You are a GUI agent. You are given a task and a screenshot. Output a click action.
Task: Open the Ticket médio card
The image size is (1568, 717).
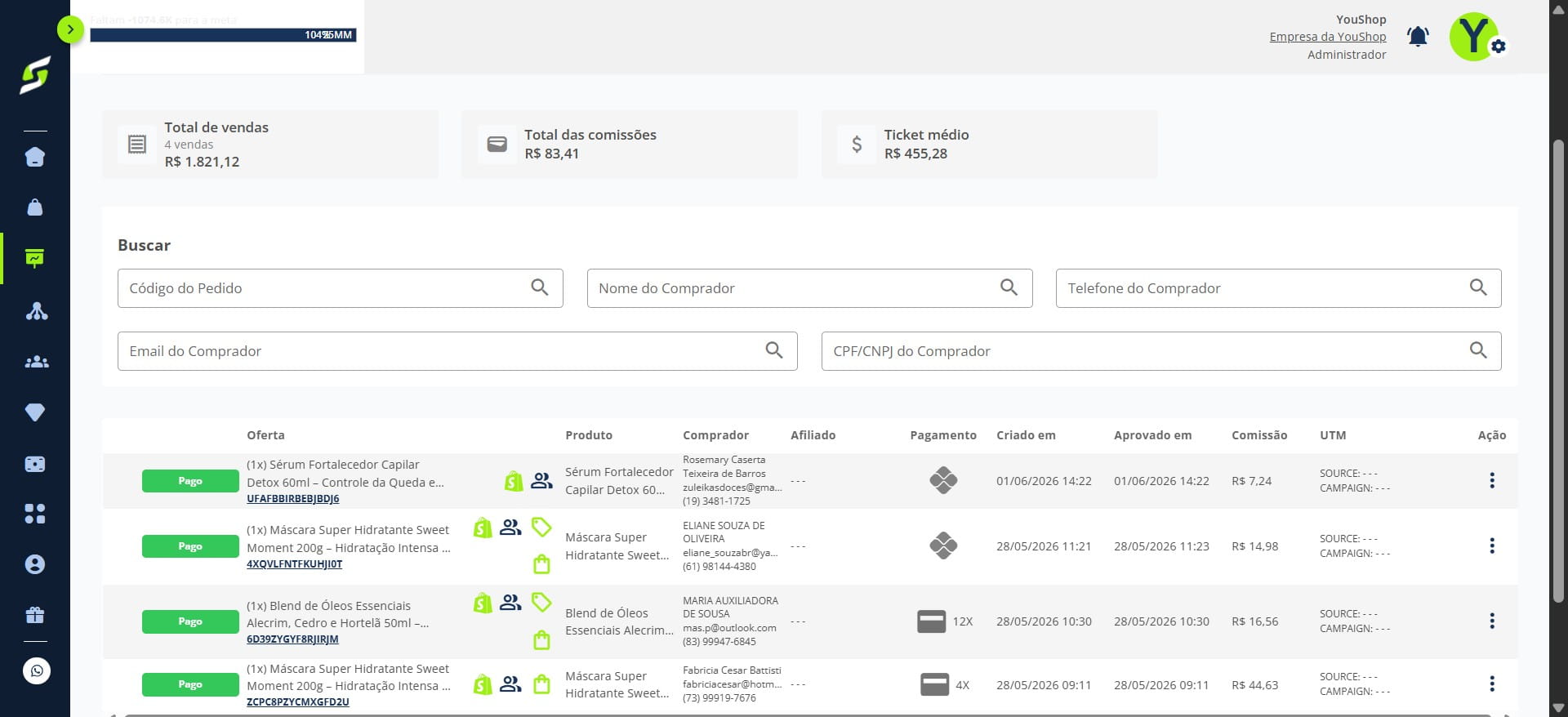click(x=990, y=145)
